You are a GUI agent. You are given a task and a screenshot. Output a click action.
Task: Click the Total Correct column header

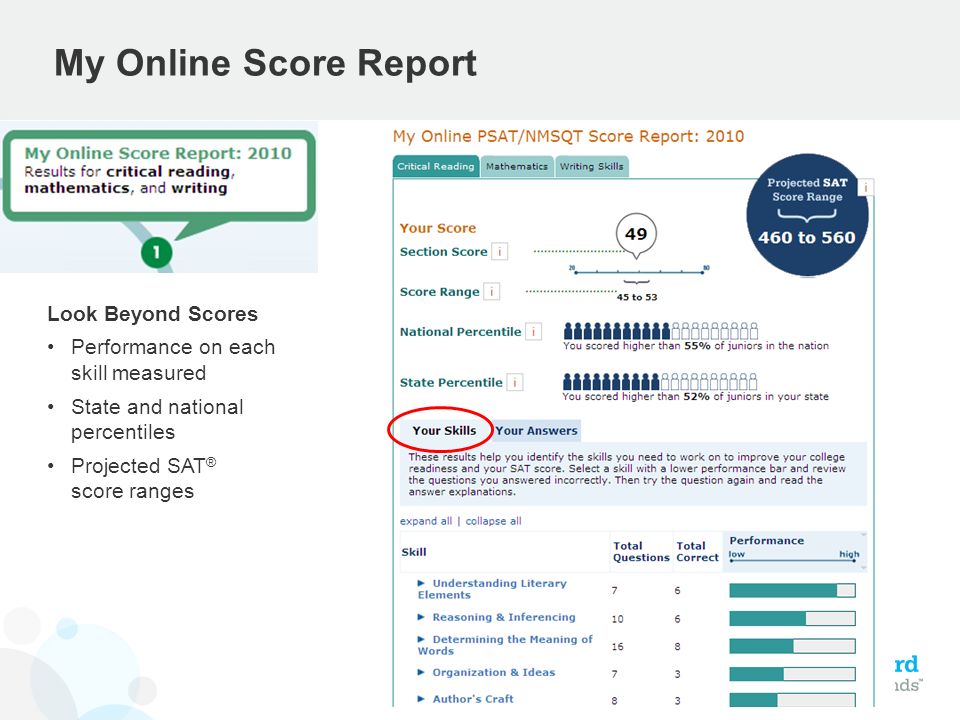697,552
